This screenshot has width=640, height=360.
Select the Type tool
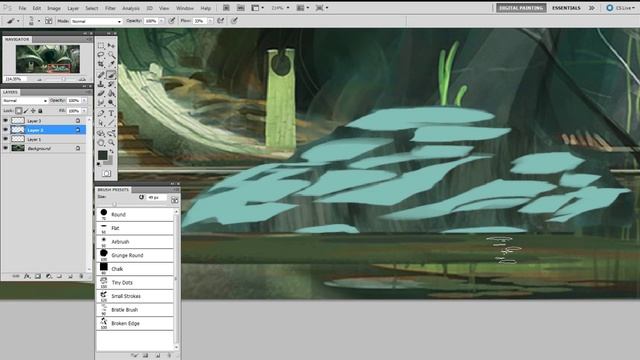[111, 113]
